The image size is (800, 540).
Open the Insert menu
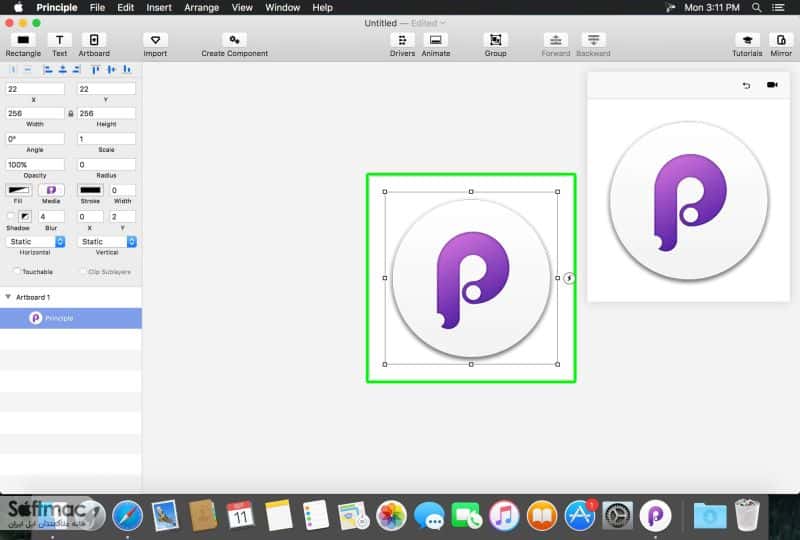(x=159, y=8)
